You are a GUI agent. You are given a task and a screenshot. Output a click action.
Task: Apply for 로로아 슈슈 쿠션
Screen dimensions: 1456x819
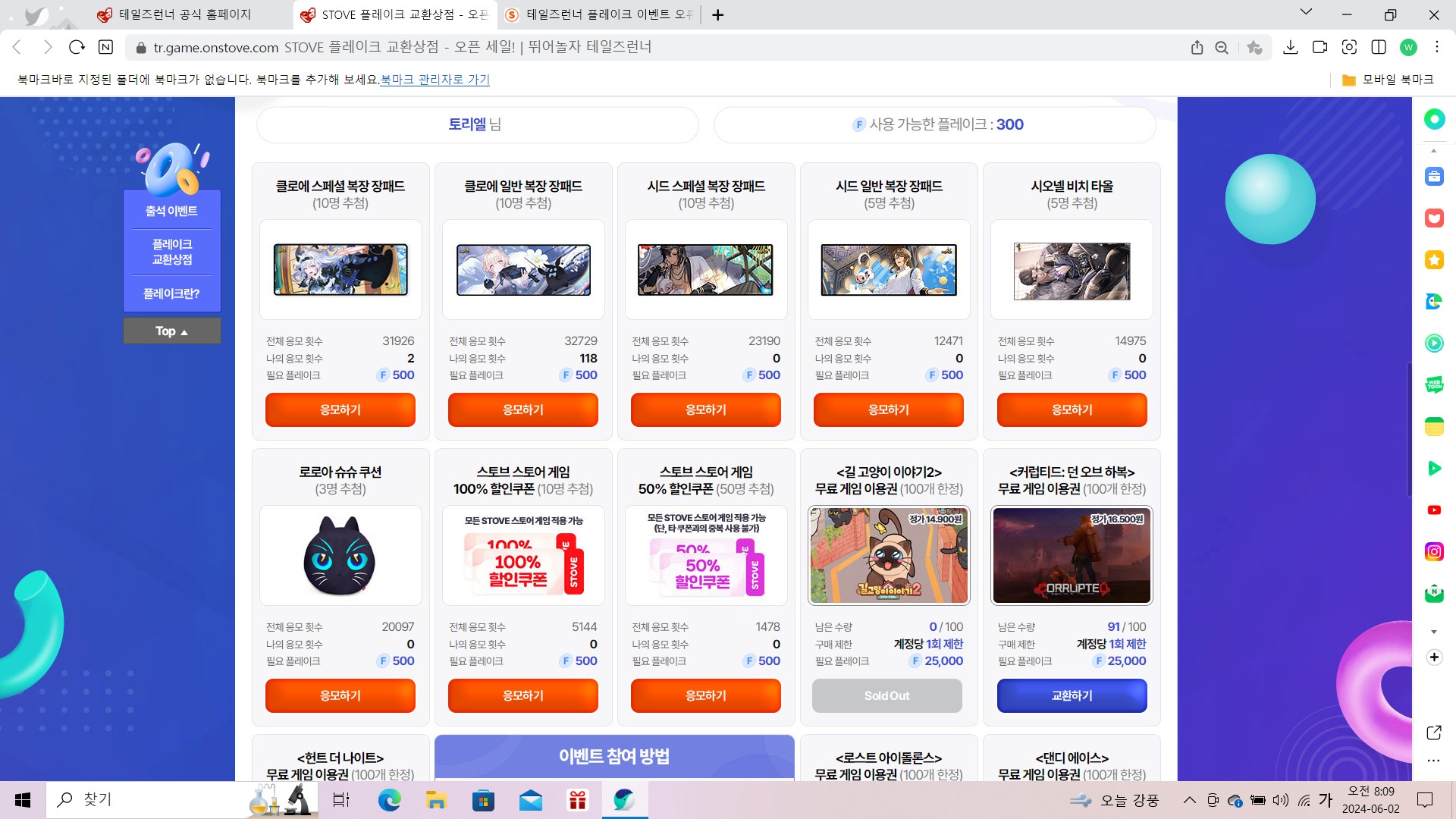point(340,695)
